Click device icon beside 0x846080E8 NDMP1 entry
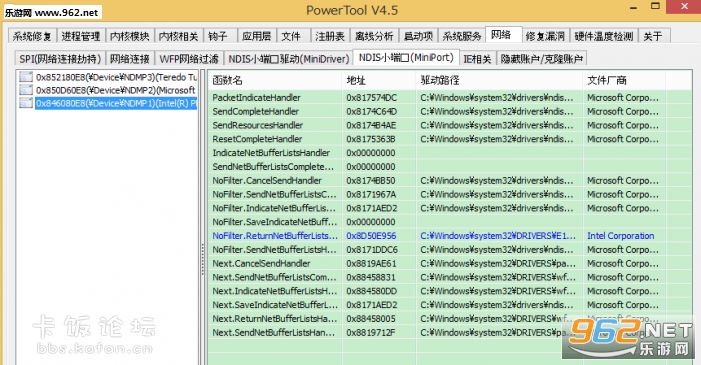Screen dimensions: 701x365 [x=26, y=103]
